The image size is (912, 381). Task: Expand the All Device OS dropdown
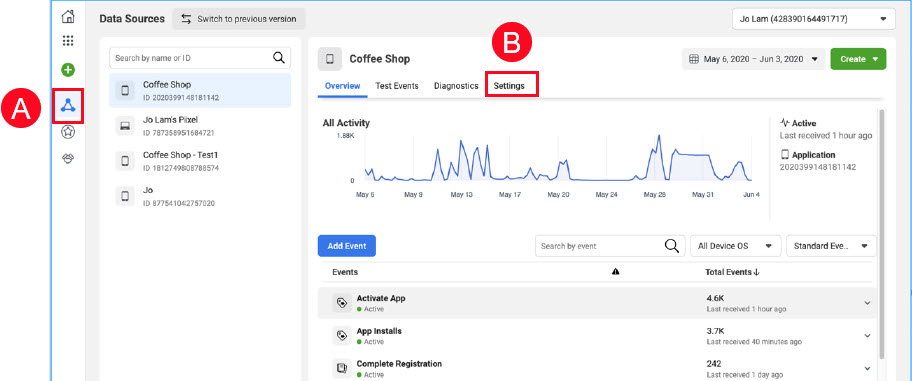coord(735,245)
